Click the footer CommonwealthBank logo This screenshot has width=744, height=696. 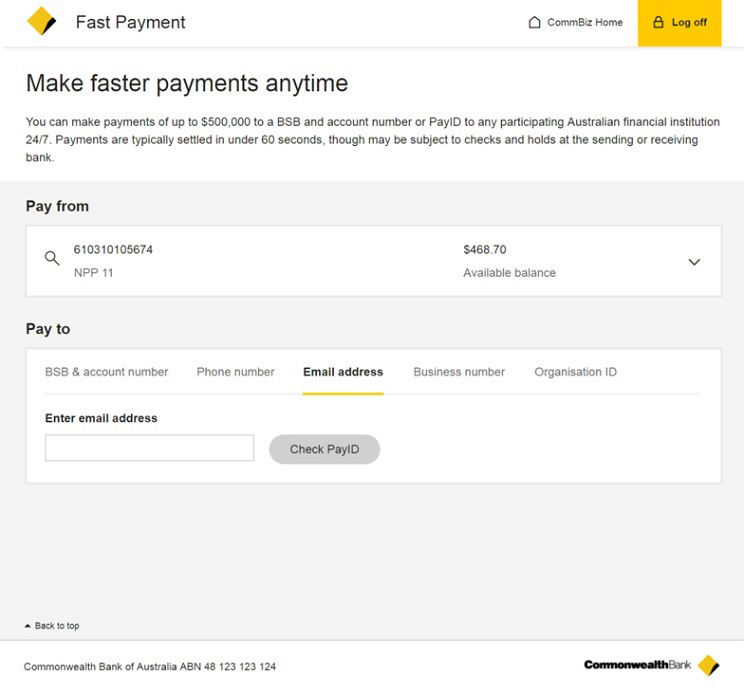click(x=652, y=665)
